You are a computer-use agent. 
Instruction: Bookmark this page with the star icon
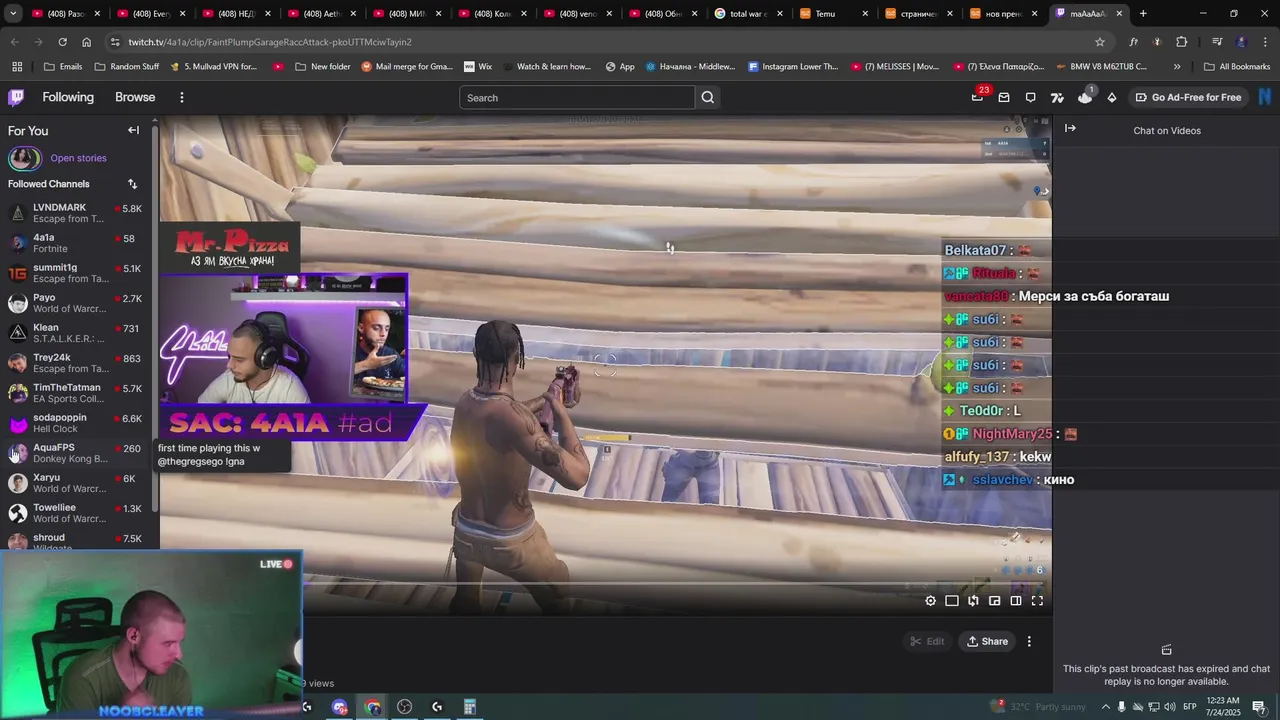point(1100,42)
